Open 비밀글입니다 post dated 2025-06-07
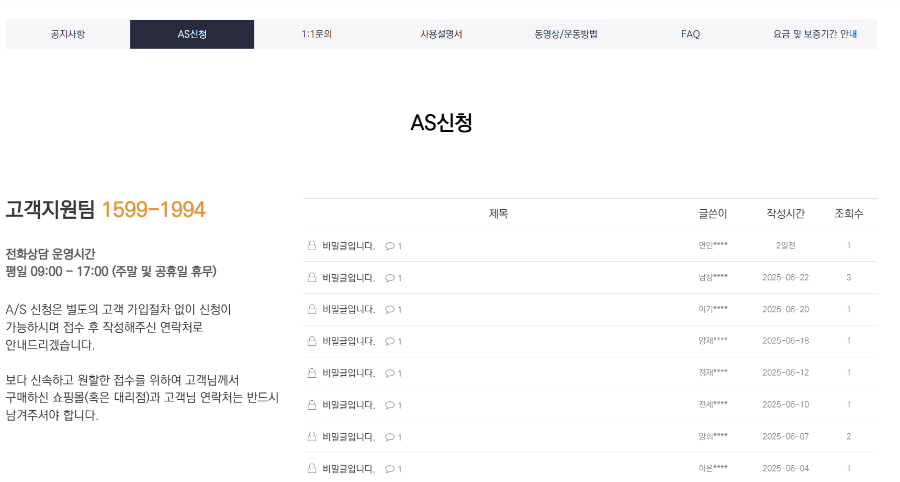The width and height of the screenshot is (900, 482). 348,437
